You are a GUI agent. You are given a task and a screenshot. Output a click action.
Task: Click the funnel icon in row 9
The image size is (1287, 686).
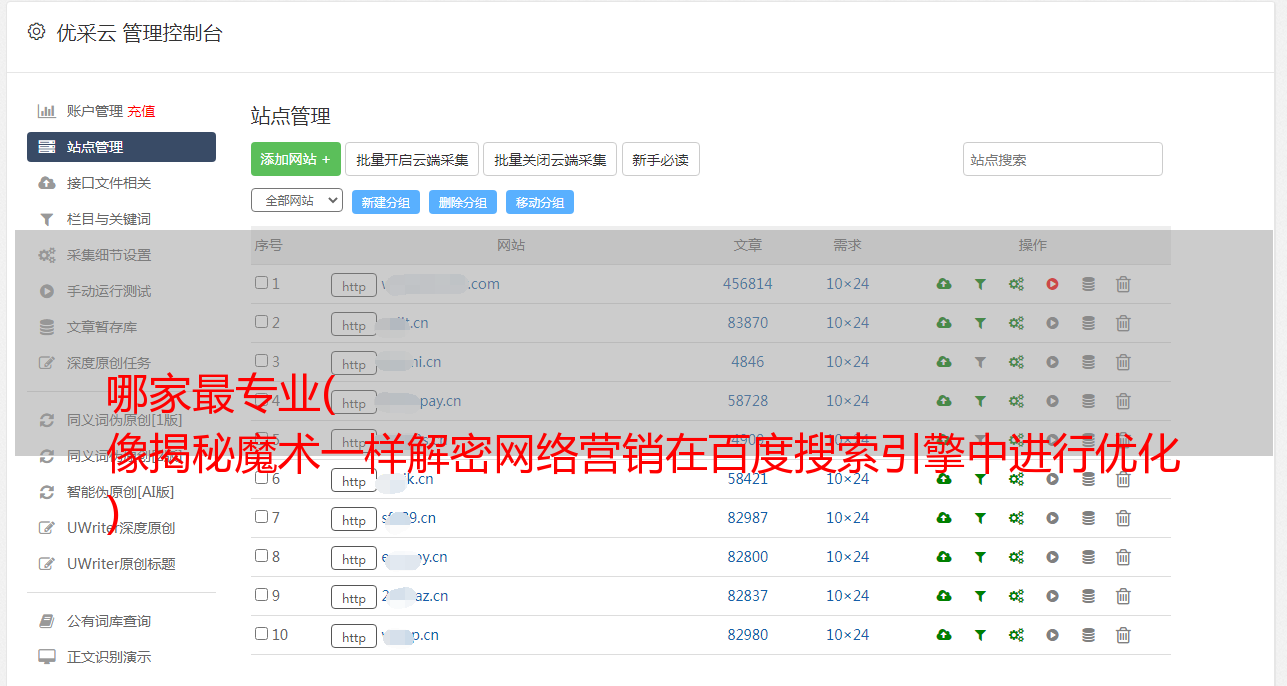point(980,596)
